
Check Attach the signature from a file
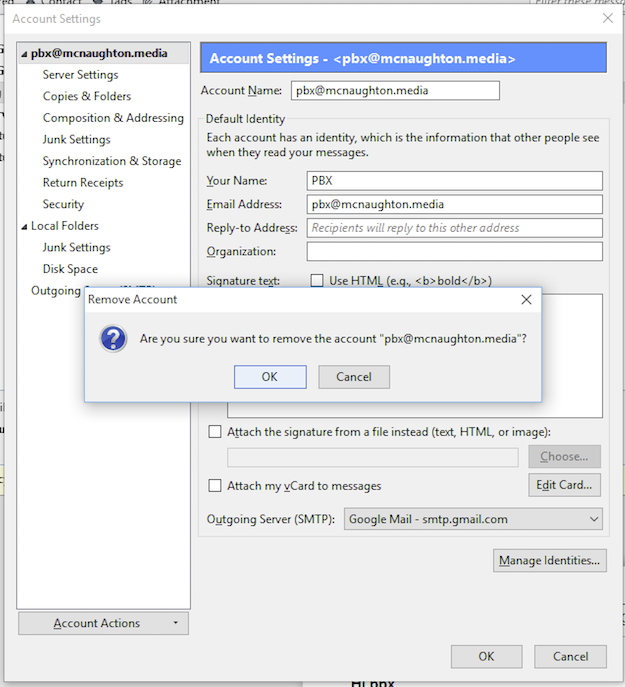(214, 432)
